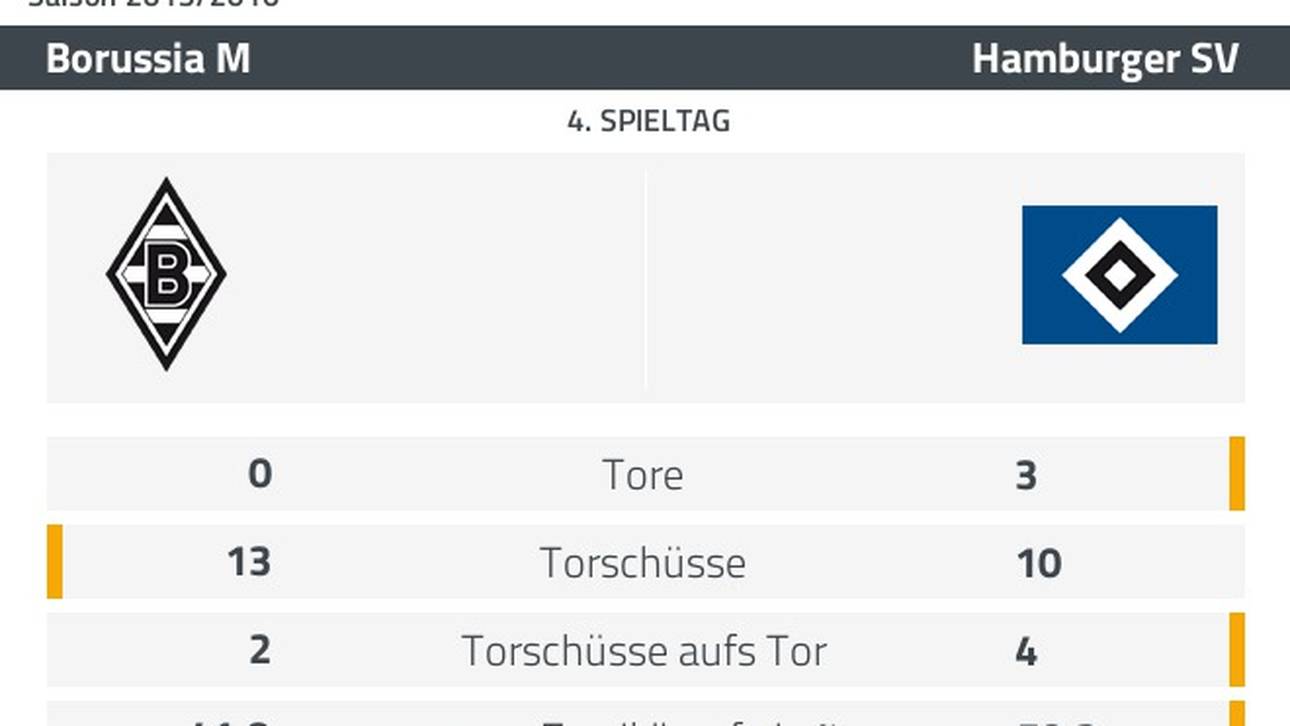The image size is (1290, 726).
Task: Click Borussia's shots on target value 2
Action: (260, 650)
